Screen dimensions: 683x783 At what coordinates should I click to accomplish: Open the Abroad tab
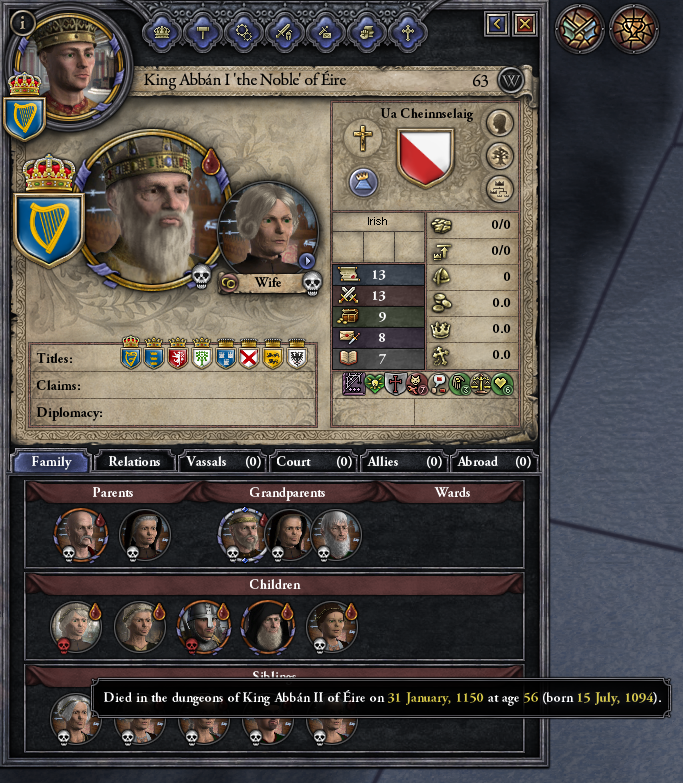494,462
